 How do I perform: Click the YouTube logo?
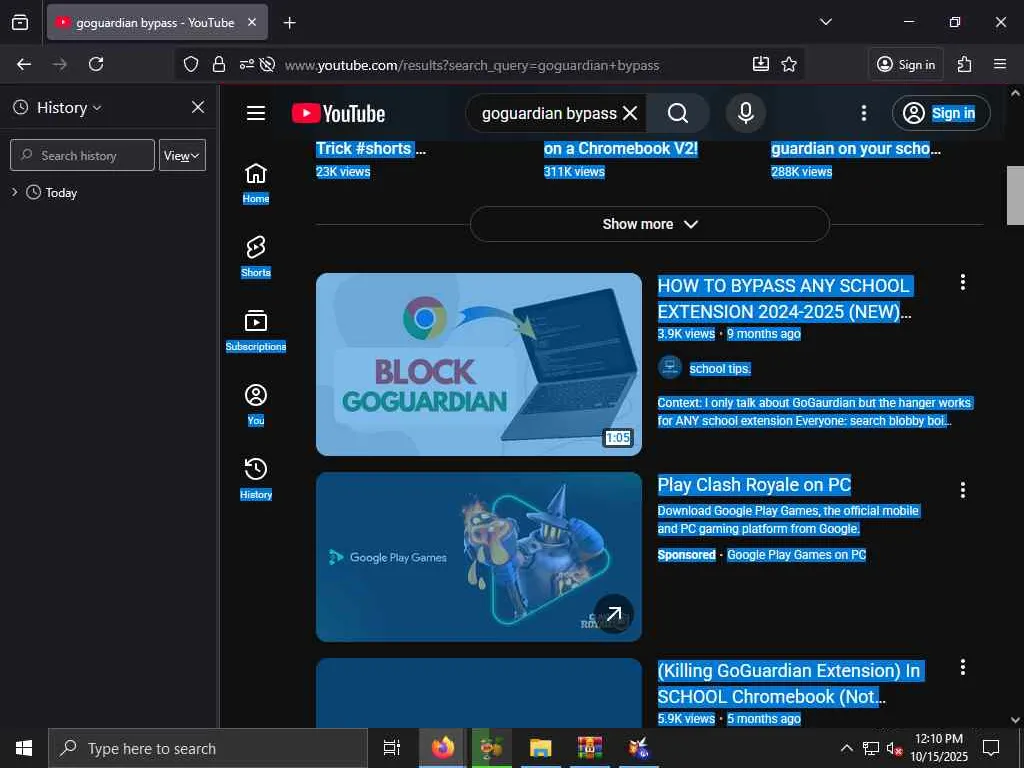click(x=338, y=114)
